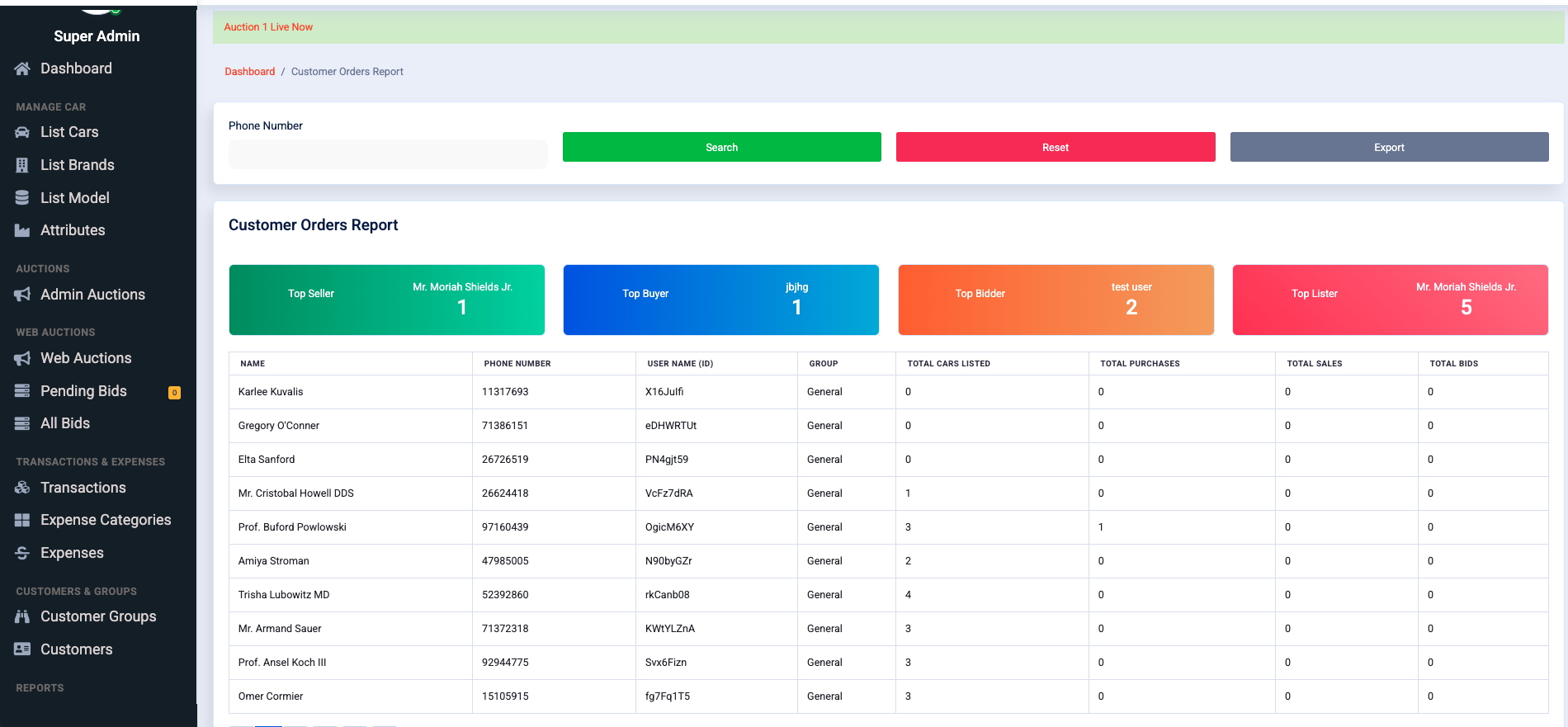Click the Pending Bids count badge
Viewport: 1568px width, 727px height.
point(174,393)
